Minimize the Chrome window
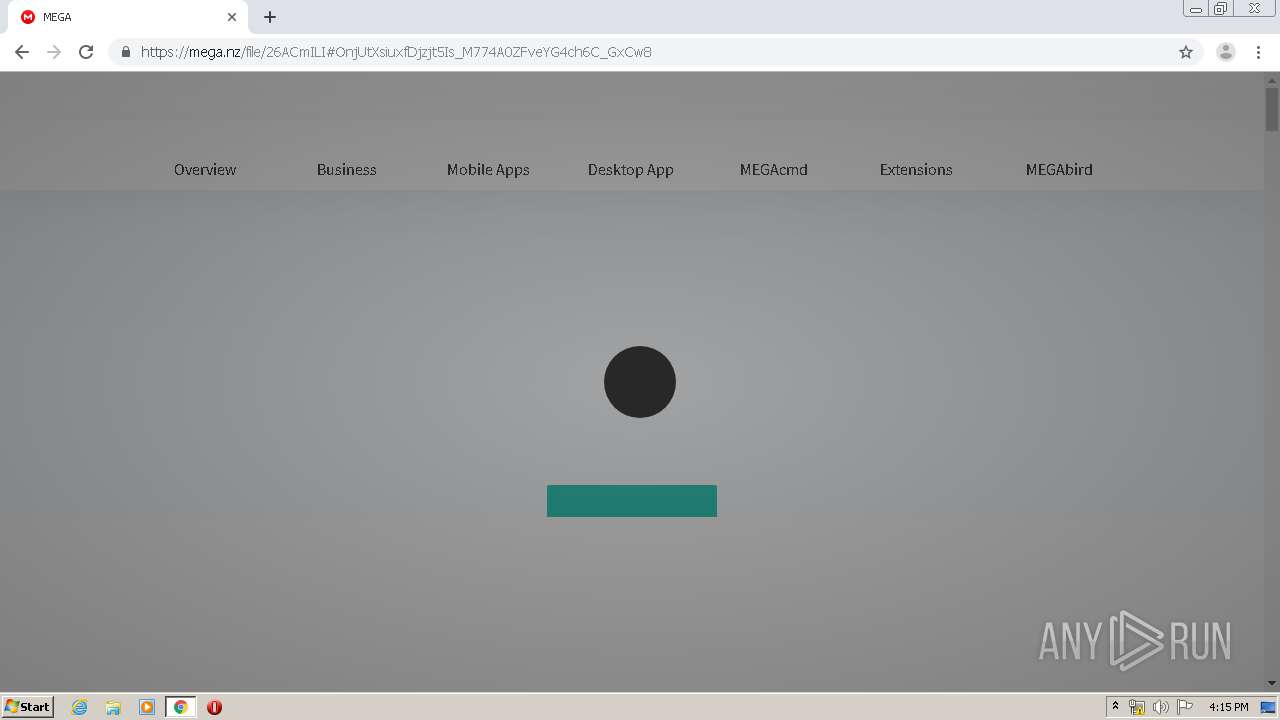Screen dimensions: 1280x720 click(x=1196, y=9)
